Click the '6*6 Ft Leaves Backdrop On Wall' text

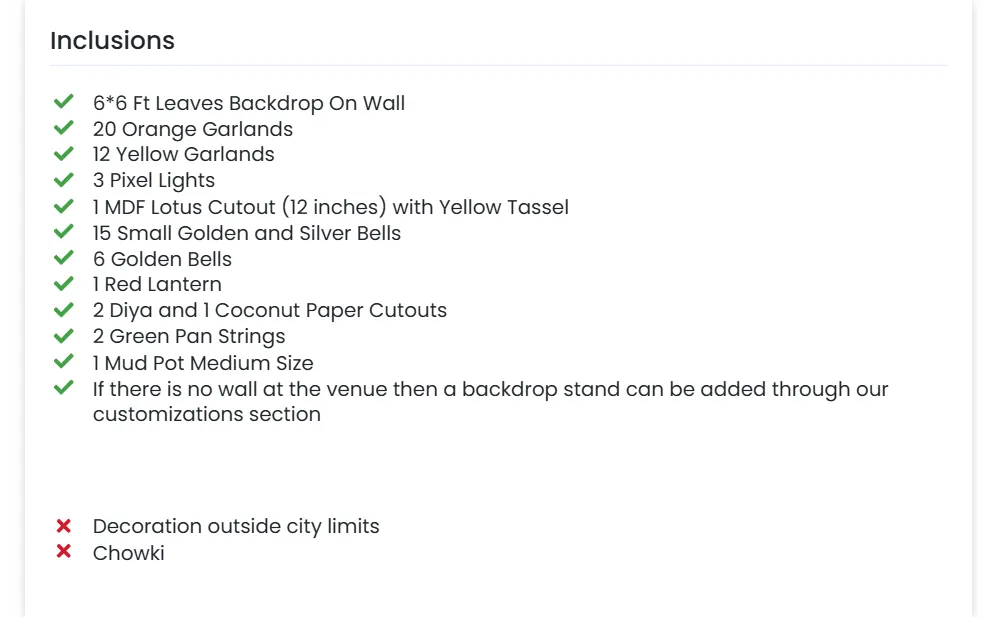pyautogui.click(x=249, y=103)
